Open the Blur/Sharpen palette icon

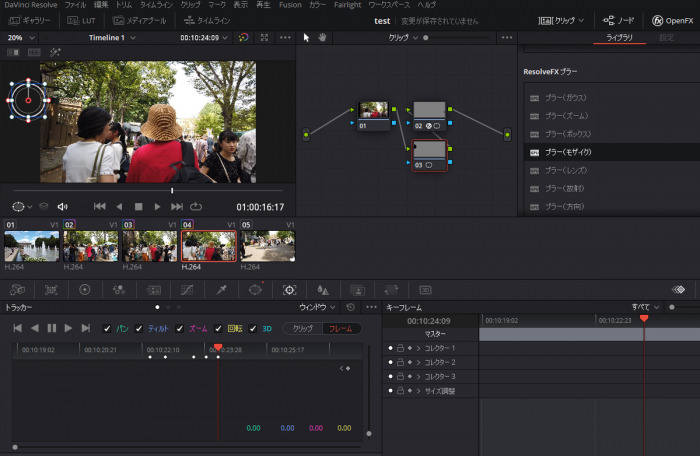point(323,290)
